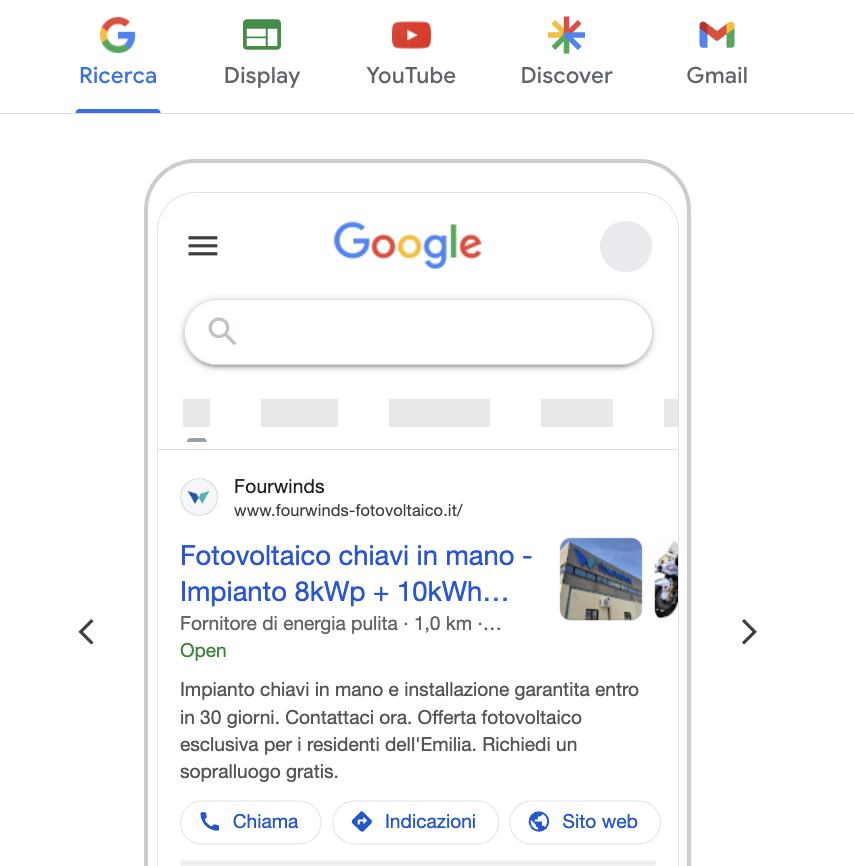854x866 pixels.
Task: Open the Fotovoltaico chiavi in mano headline
Action: pyautogui.click(x=356, y=573)
